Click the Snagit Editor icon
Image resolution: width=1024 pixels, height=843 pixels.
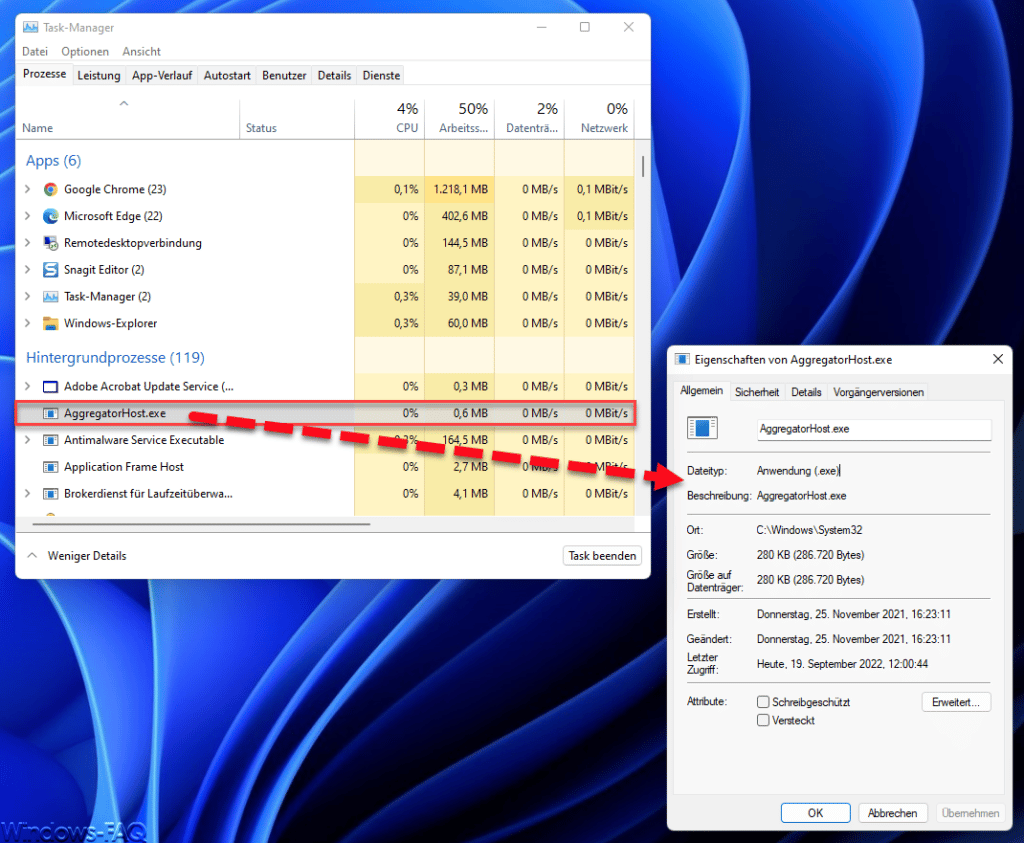50,270
